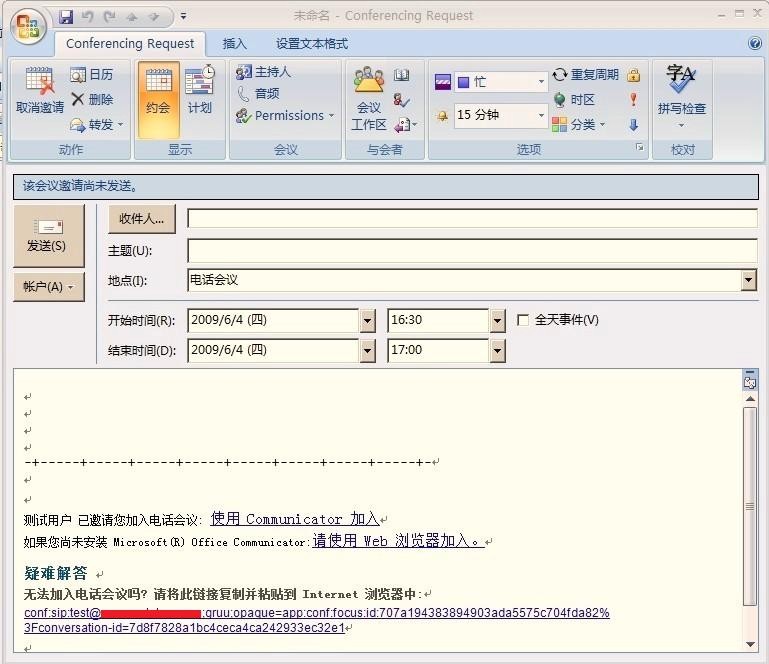This screenshot has width=769, height=664.
Task: Click the message body vertical scrollbar
Action: [750, 500]
